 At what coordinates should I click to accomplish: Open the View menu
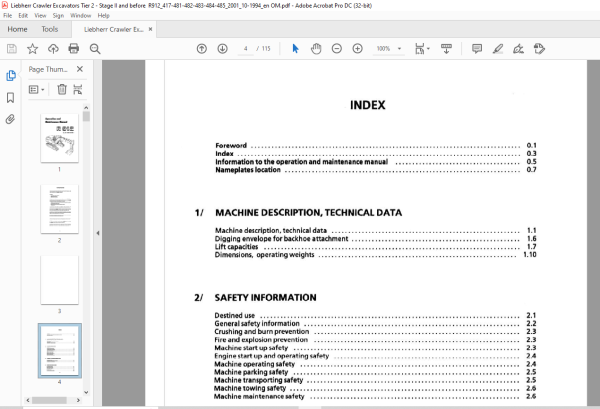coord(40,16)
